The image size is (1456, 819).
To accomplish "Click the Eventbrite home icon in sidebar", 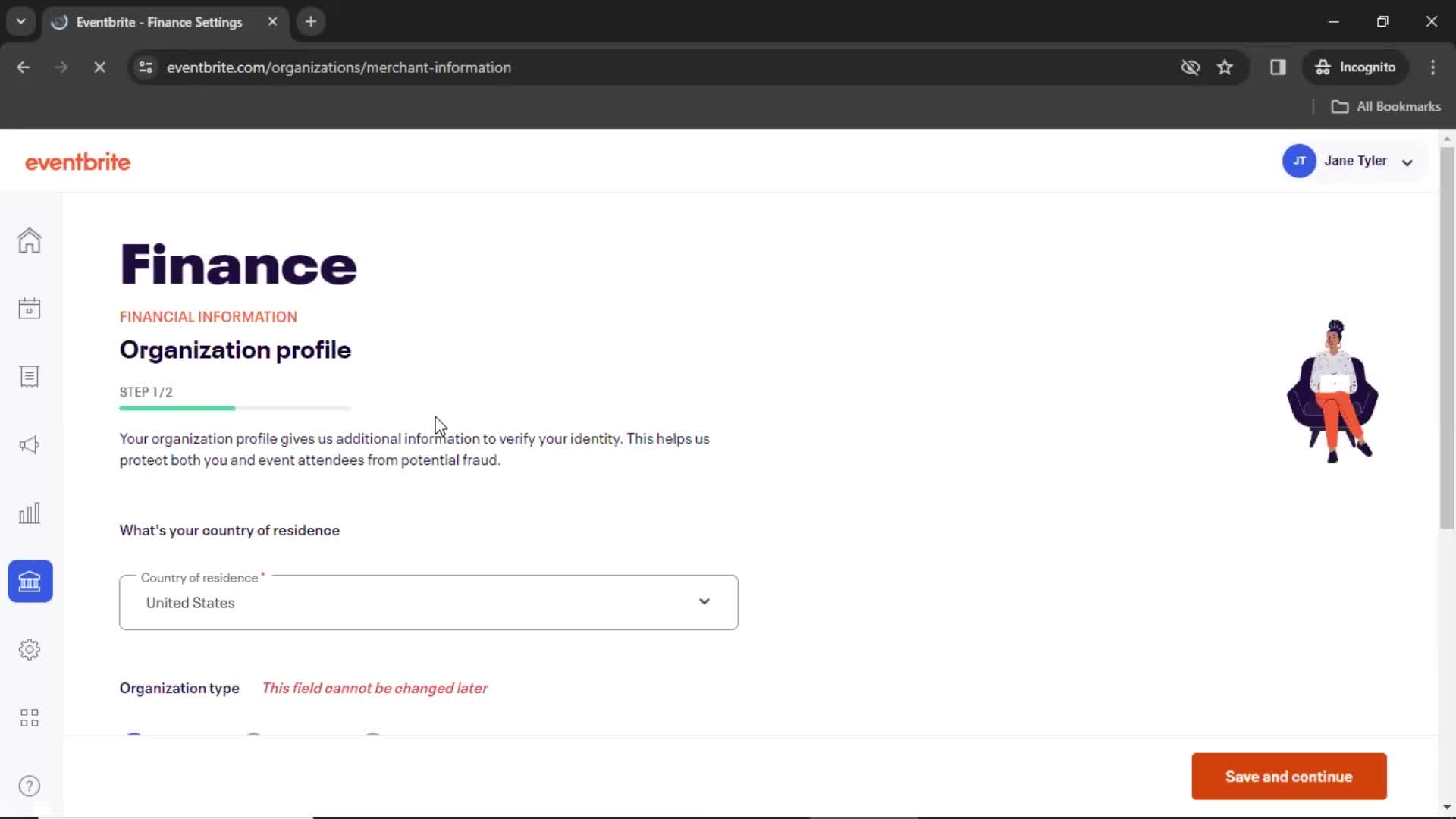I will click(x=29, y=239).
